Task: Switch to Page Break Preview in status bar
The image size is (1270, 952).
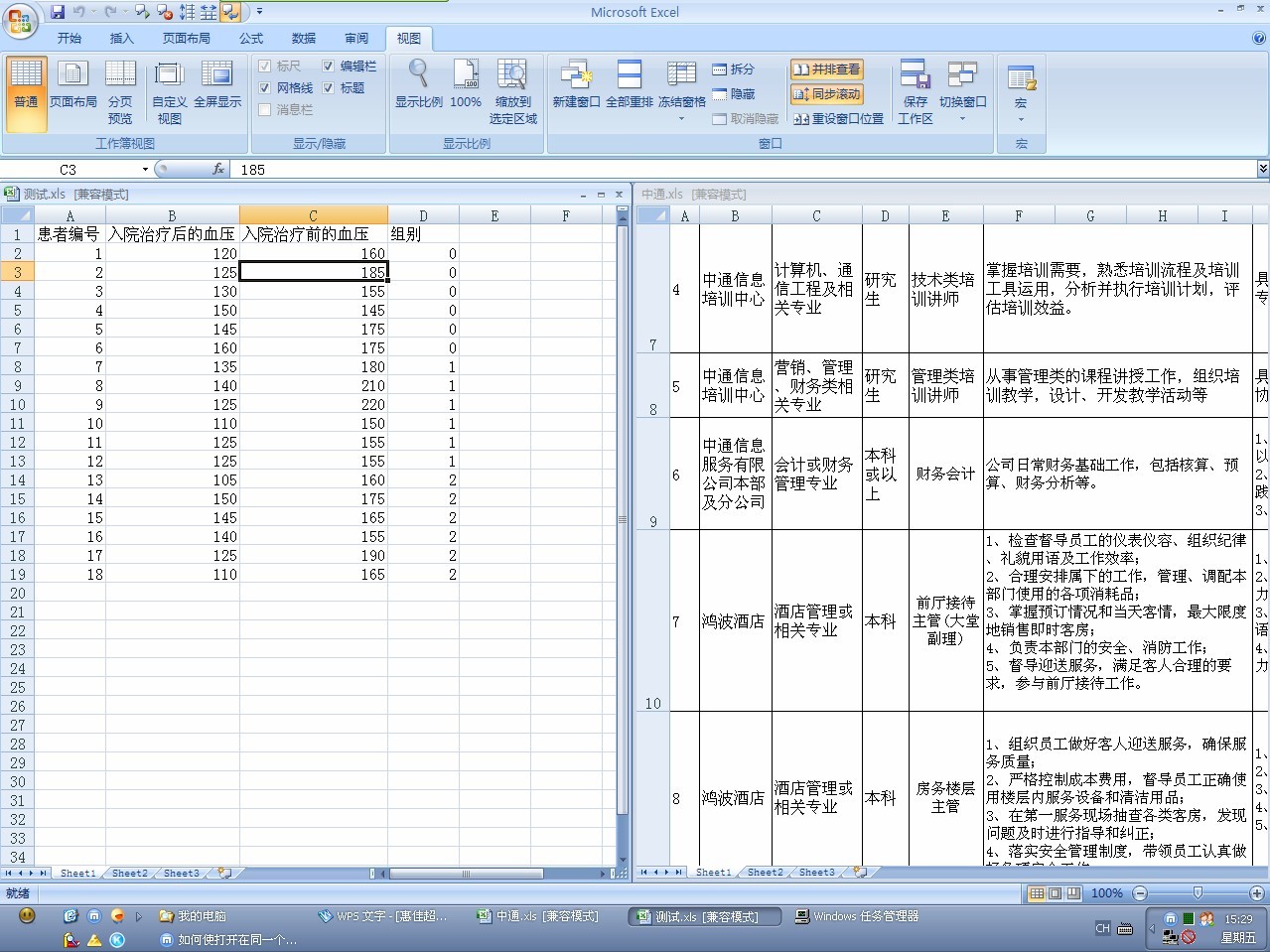Action: coord(1072,893)
